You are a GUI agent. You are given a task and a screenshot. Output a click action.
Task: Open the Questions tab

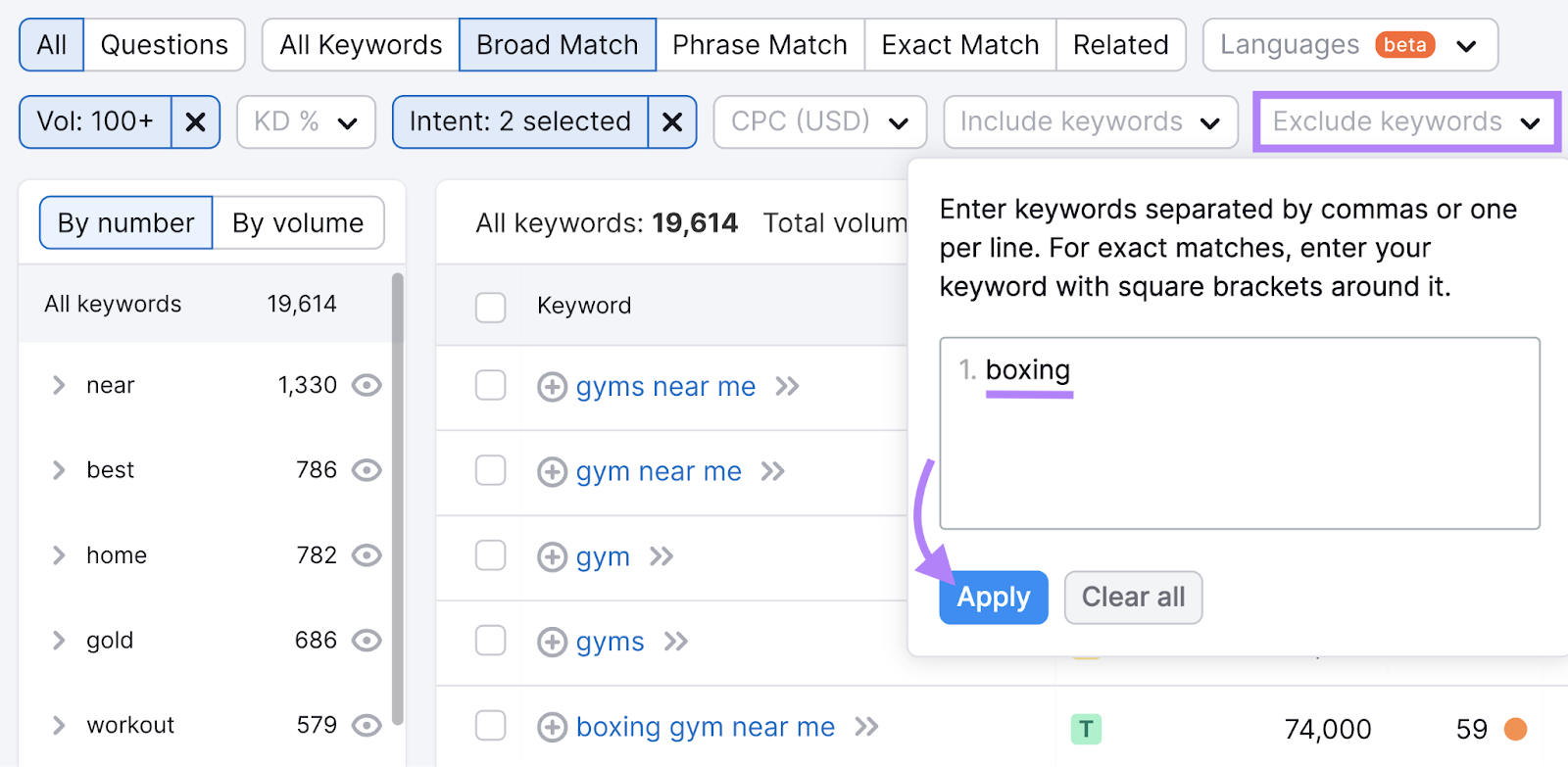[x=164, y=44]
